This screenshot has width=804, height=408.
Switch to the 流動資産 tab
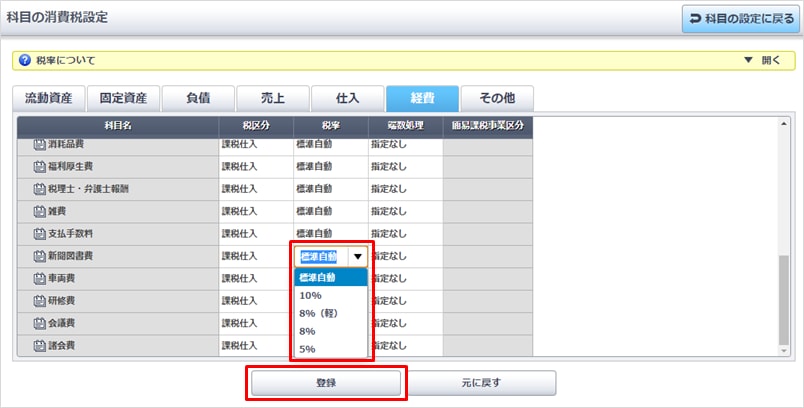49,98
